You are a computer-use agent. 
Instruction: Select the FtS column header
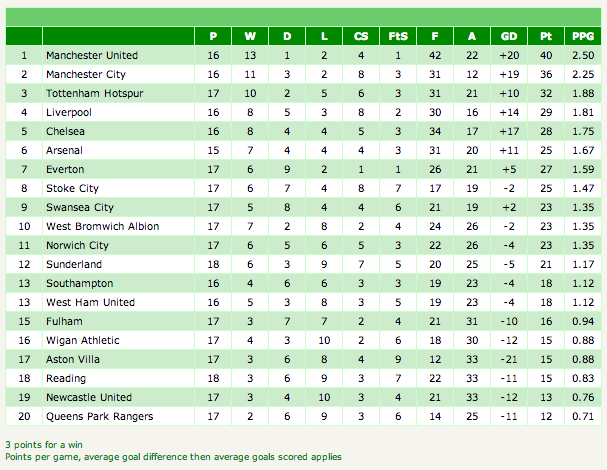click(398, 36)
